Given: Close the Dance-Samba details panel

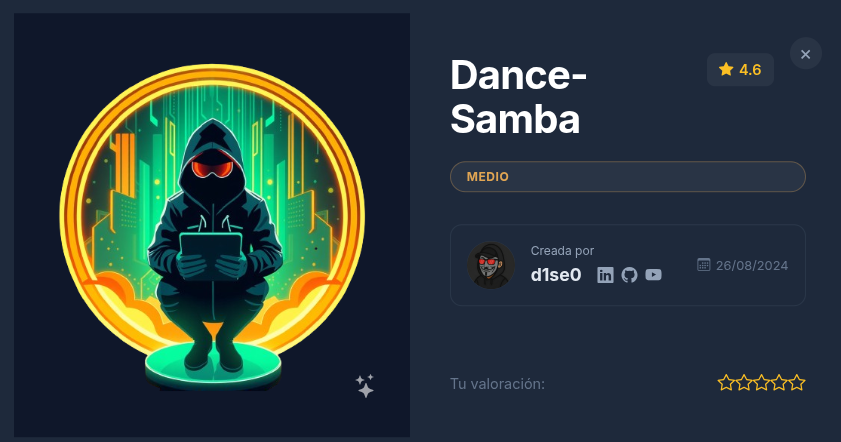Looking at the screenshot, I should pyautogui.click(x=806, y=54).
